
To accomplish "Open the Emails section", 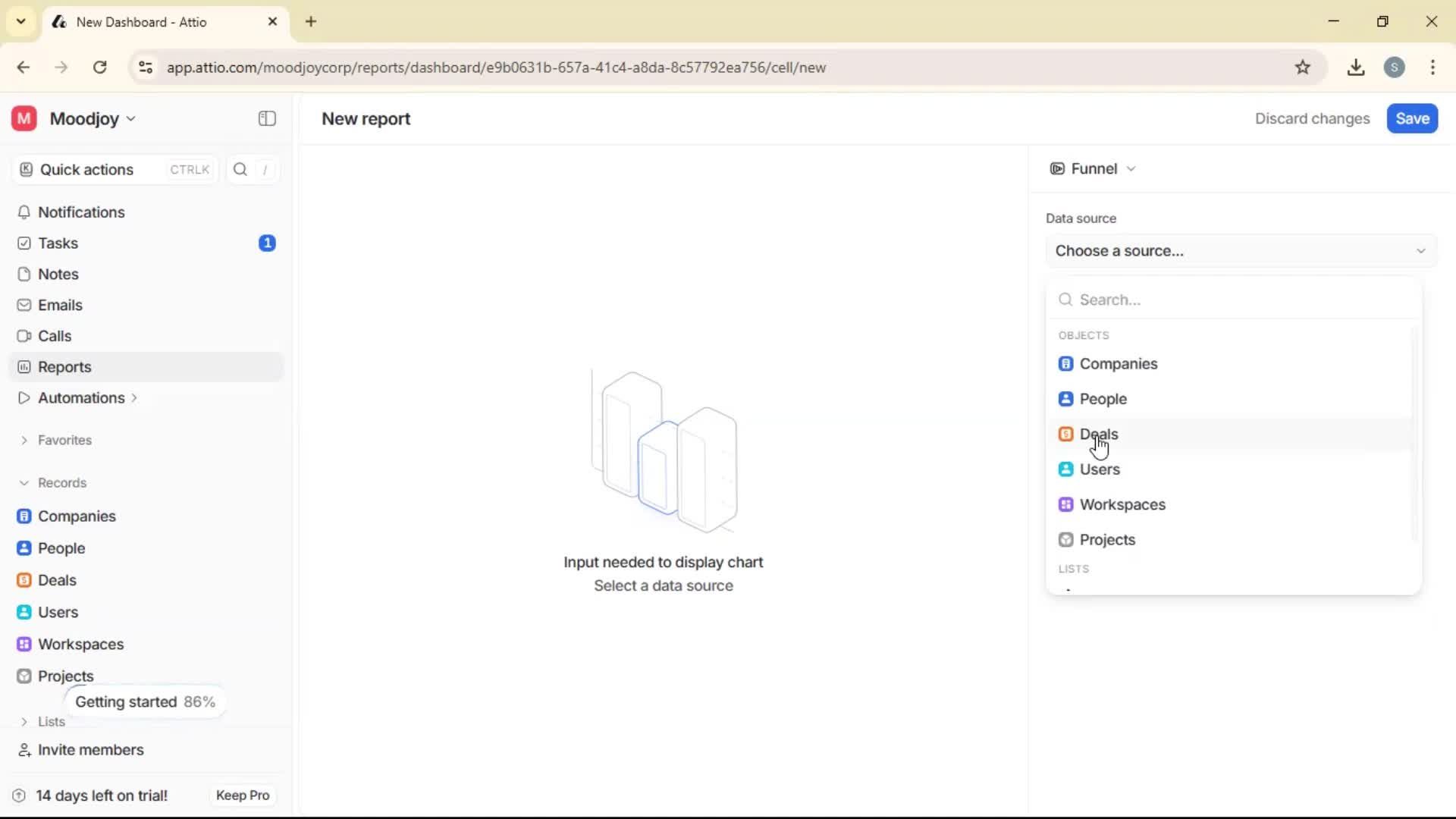I will tap(59, 305).
